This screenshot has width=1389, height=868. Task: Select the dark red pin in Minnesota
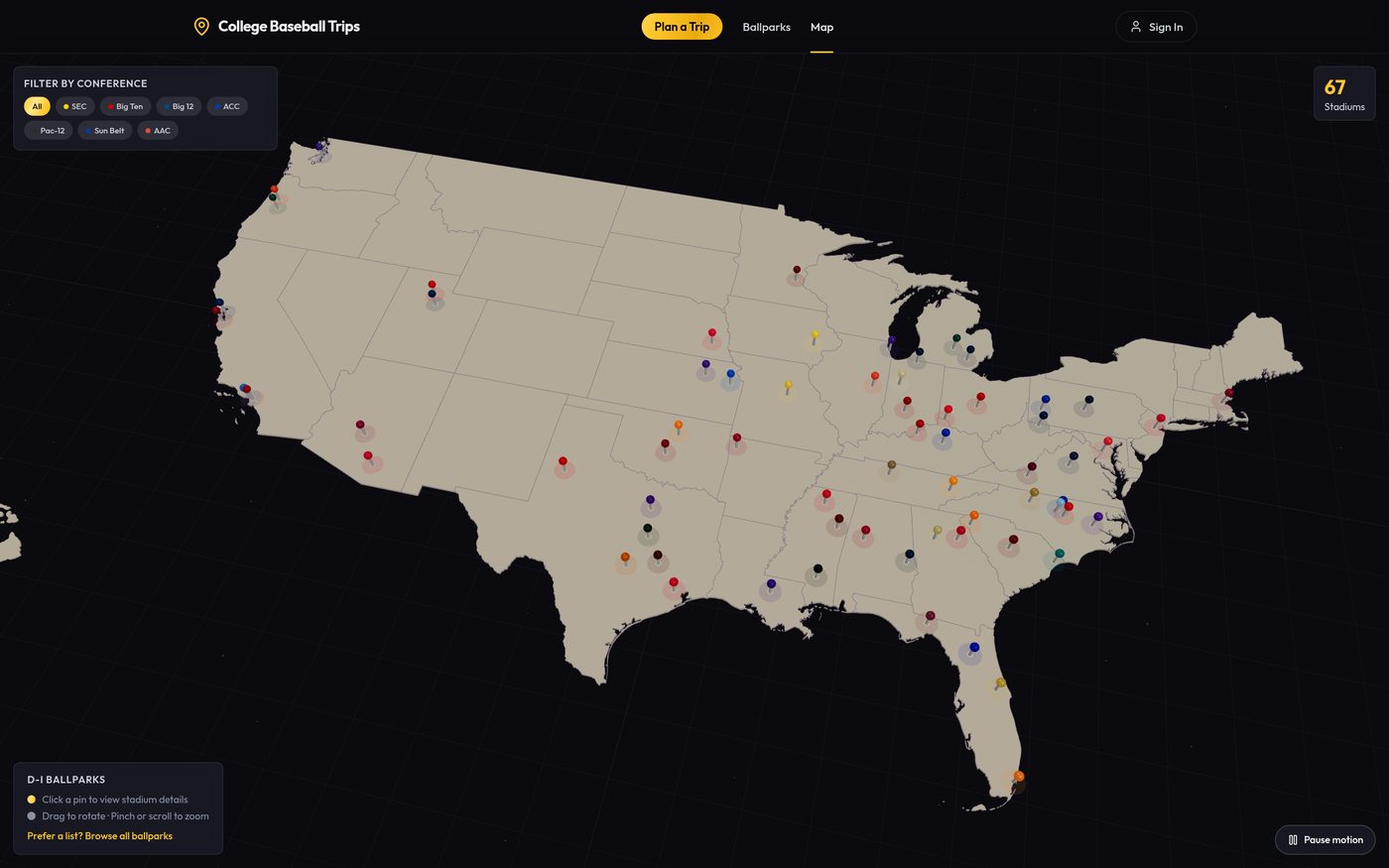pos(797,270)
